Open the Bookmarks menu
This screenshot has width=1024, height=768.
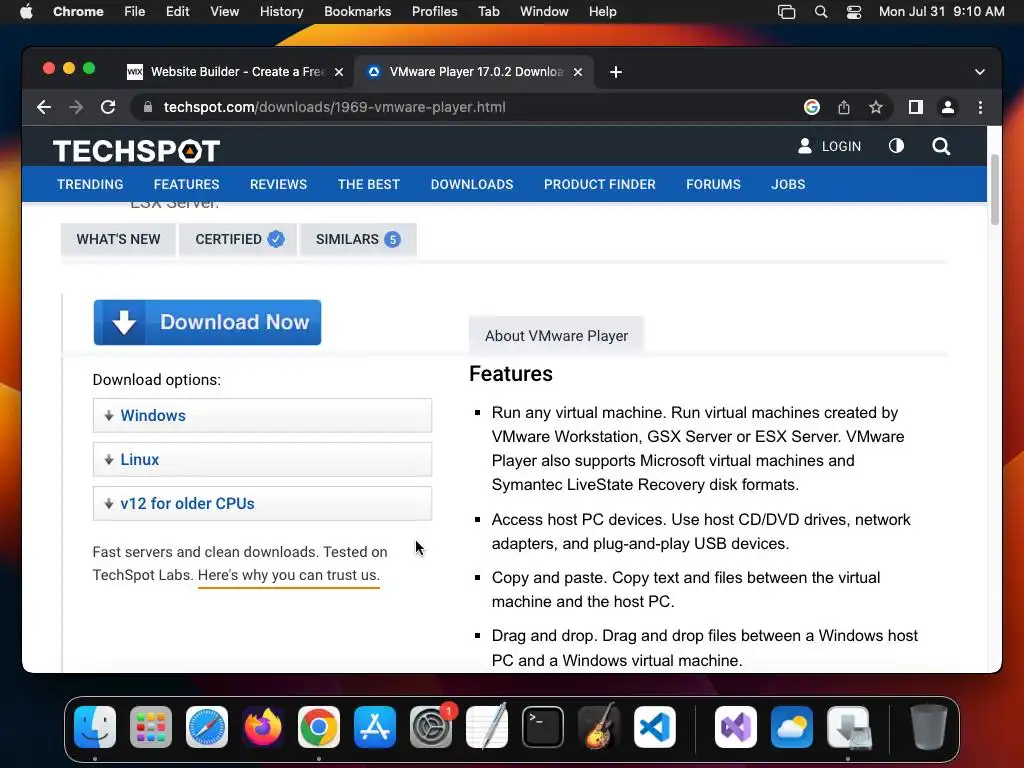click(x=357, y=12)
